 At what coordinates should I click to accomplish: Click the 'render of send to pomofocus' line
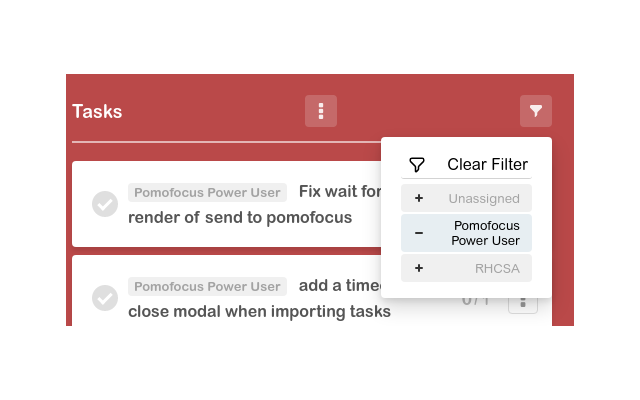coord(240,217)
